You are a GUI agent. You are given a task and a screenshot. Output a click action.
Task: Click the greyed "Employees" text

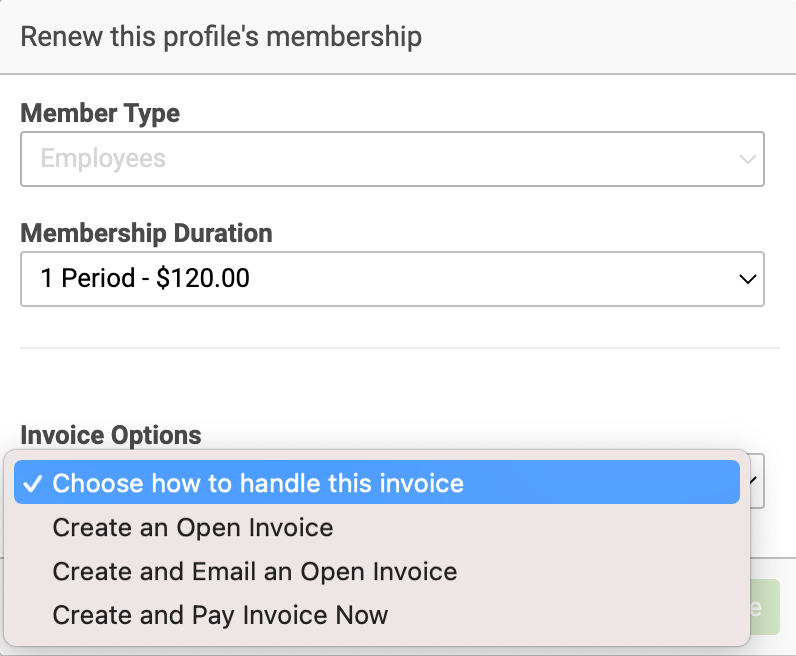point(103,158)
